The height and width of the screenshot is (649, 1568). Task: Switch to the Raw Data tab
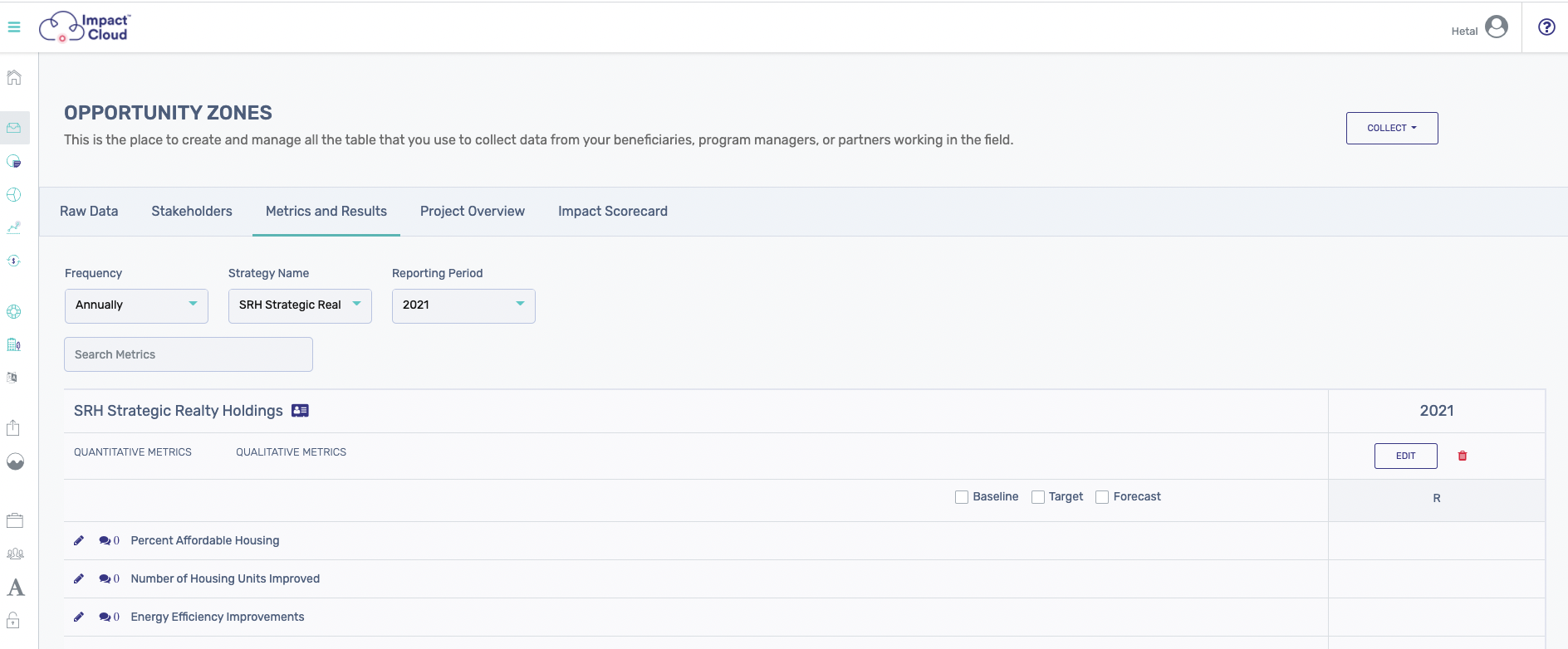point(89,212)
